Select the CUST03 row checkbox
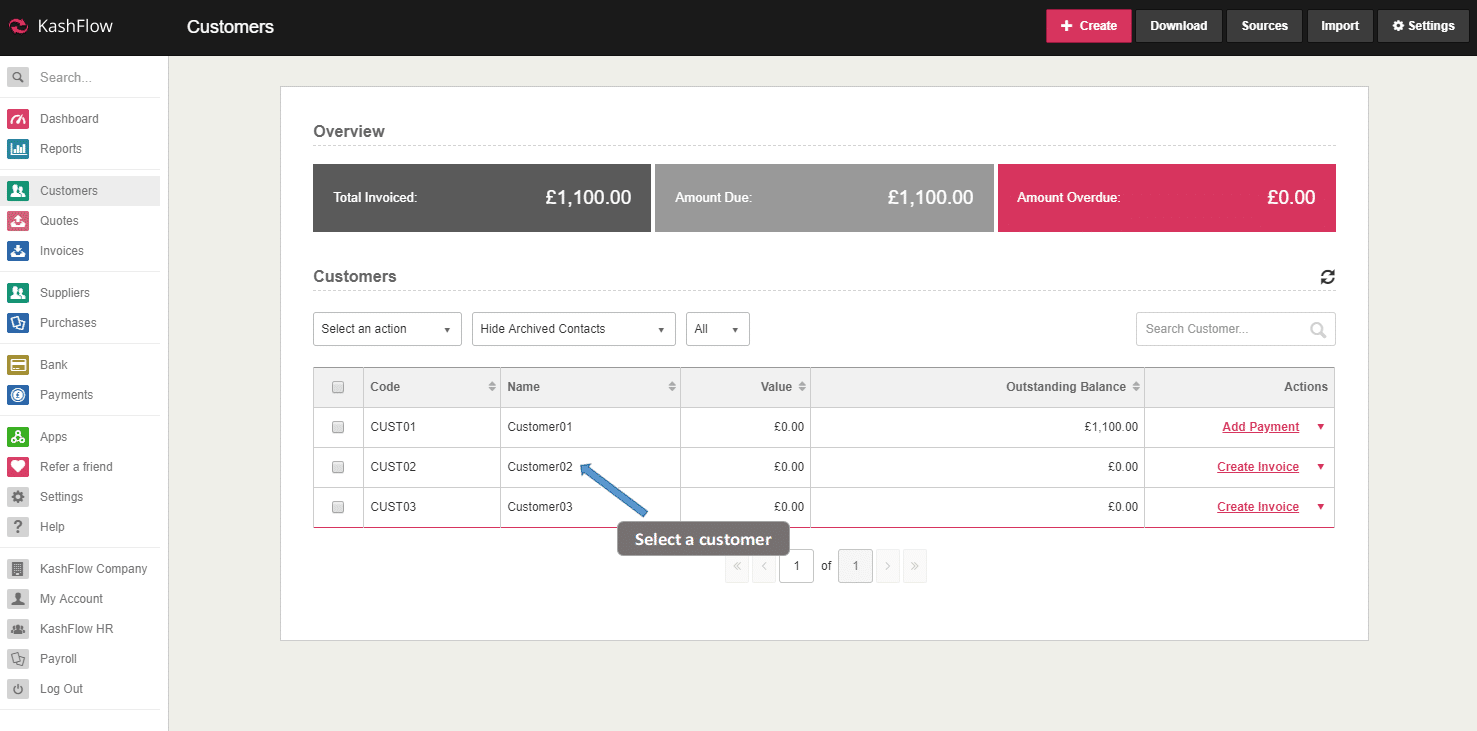1477x731 pixels. pos(338,507)
